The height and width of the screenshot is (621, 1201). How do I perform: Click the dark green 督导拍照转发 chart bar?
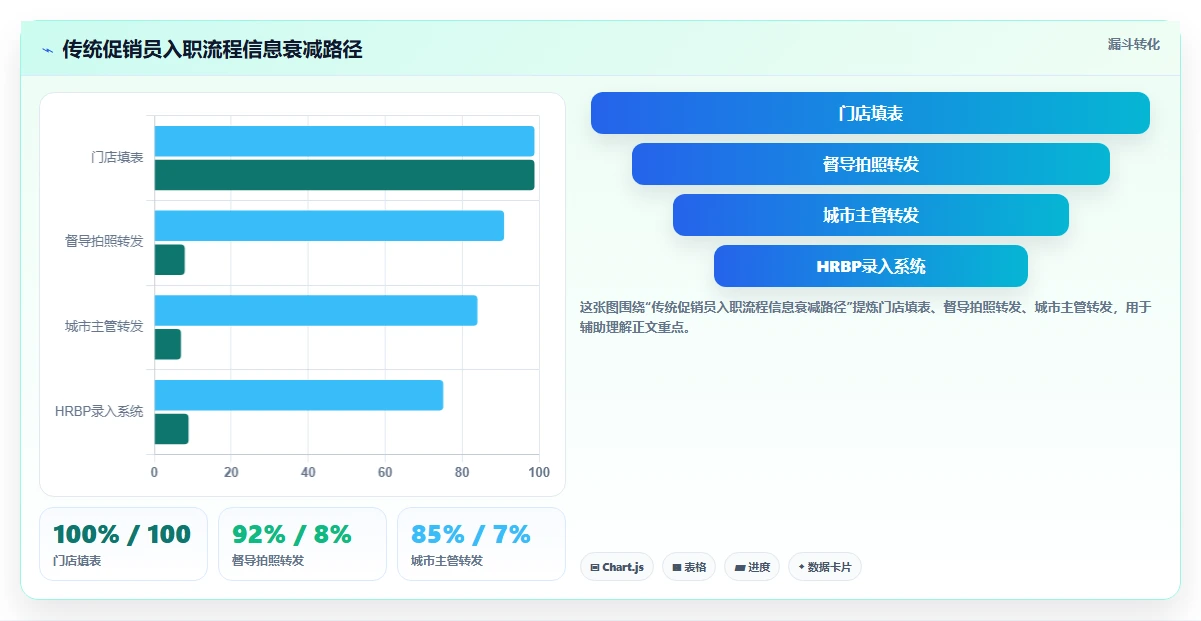[169, 260]
